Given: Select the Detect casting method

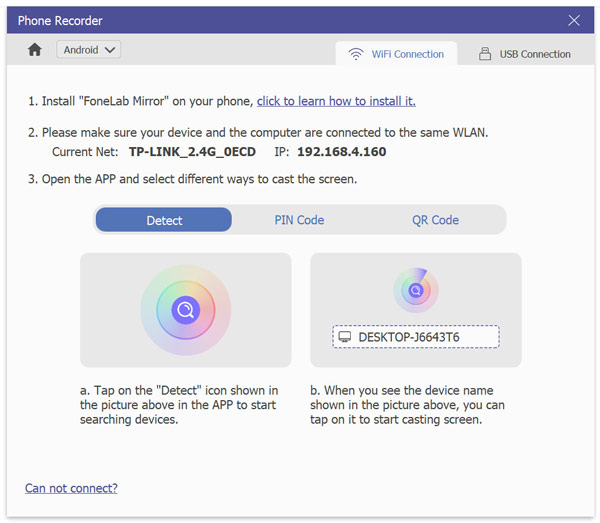Looking at the screenshot, I should click(x=164, y=220).
